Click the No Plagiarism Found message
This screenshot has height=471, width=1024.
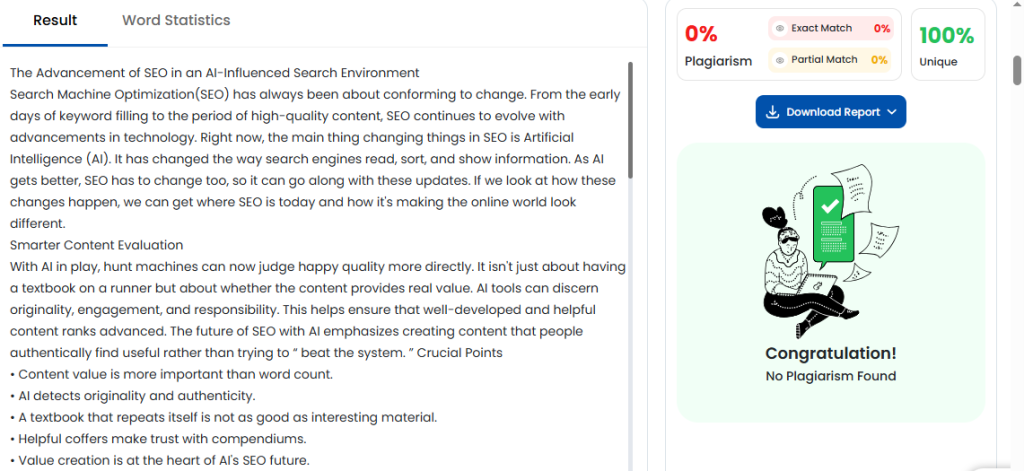coord(830,376)
